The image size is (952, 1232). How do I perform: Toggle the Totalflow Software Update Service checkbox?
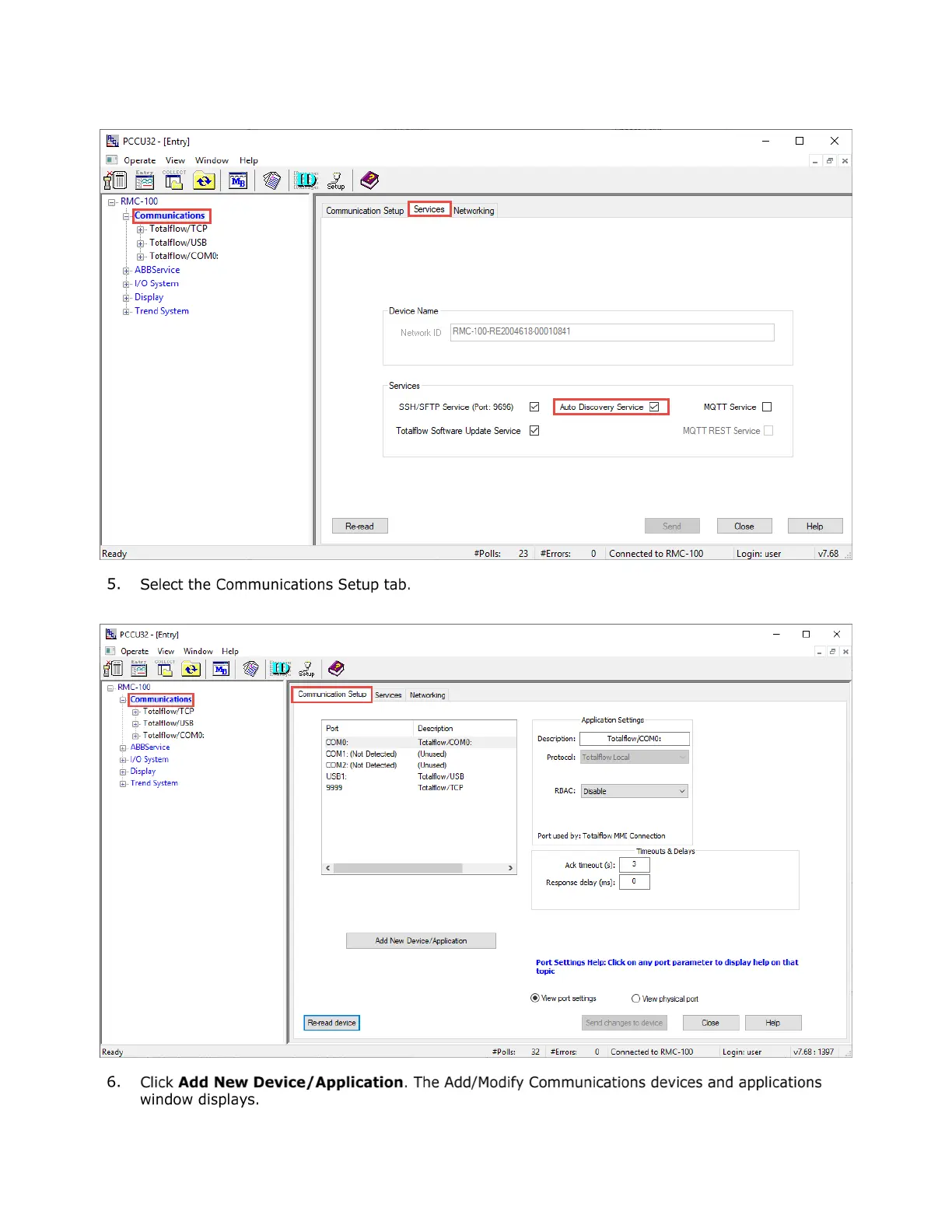point(534,430)
